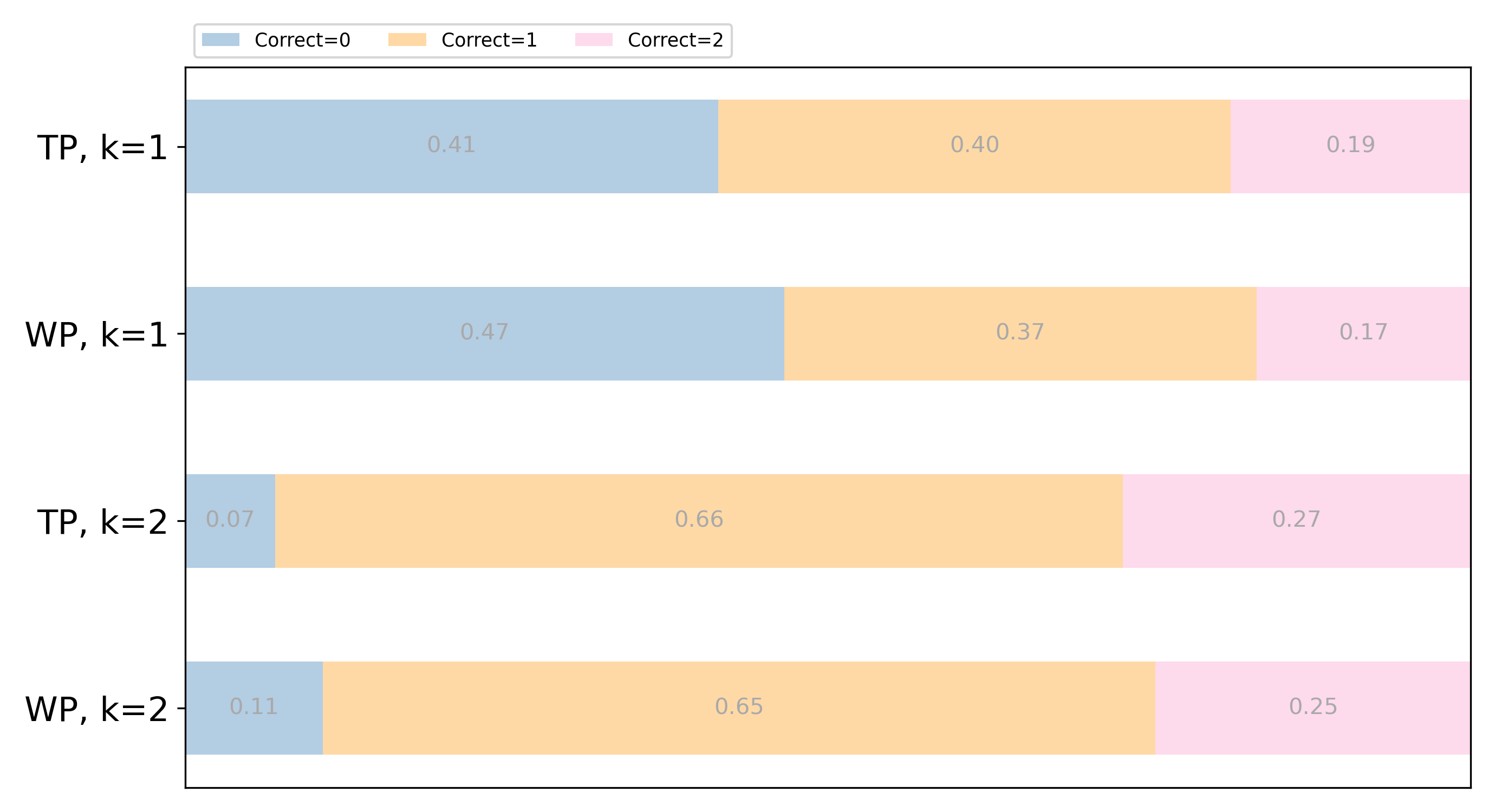This screenshot has width=1495, height=812.
Task: Select the Correct=2 legend label text
Action: (x=675, y=40)
